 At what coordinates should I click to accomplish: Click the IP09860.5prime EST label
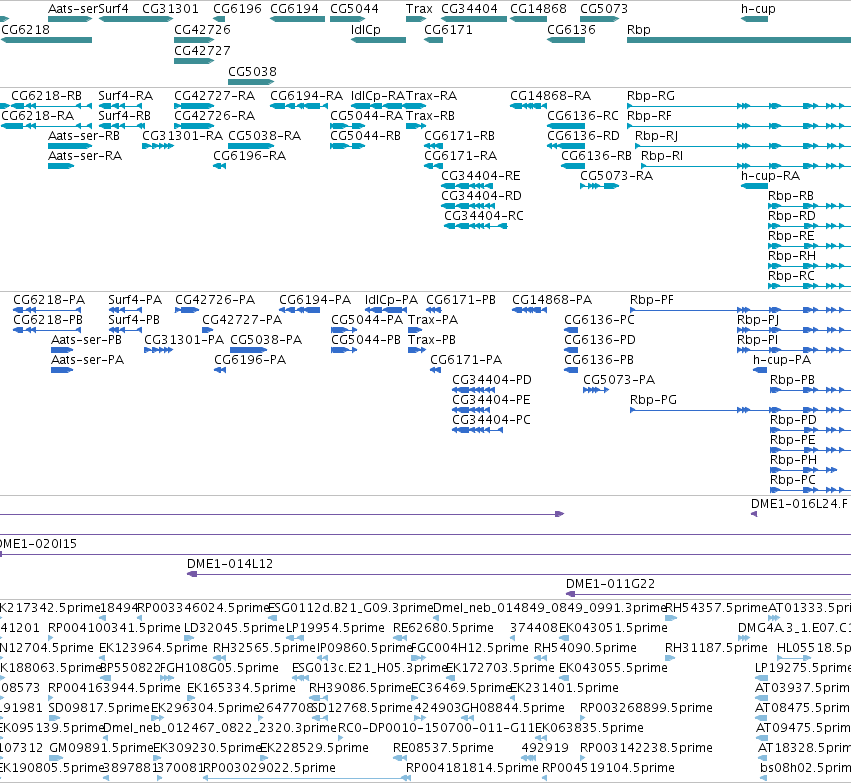point(365,648)
